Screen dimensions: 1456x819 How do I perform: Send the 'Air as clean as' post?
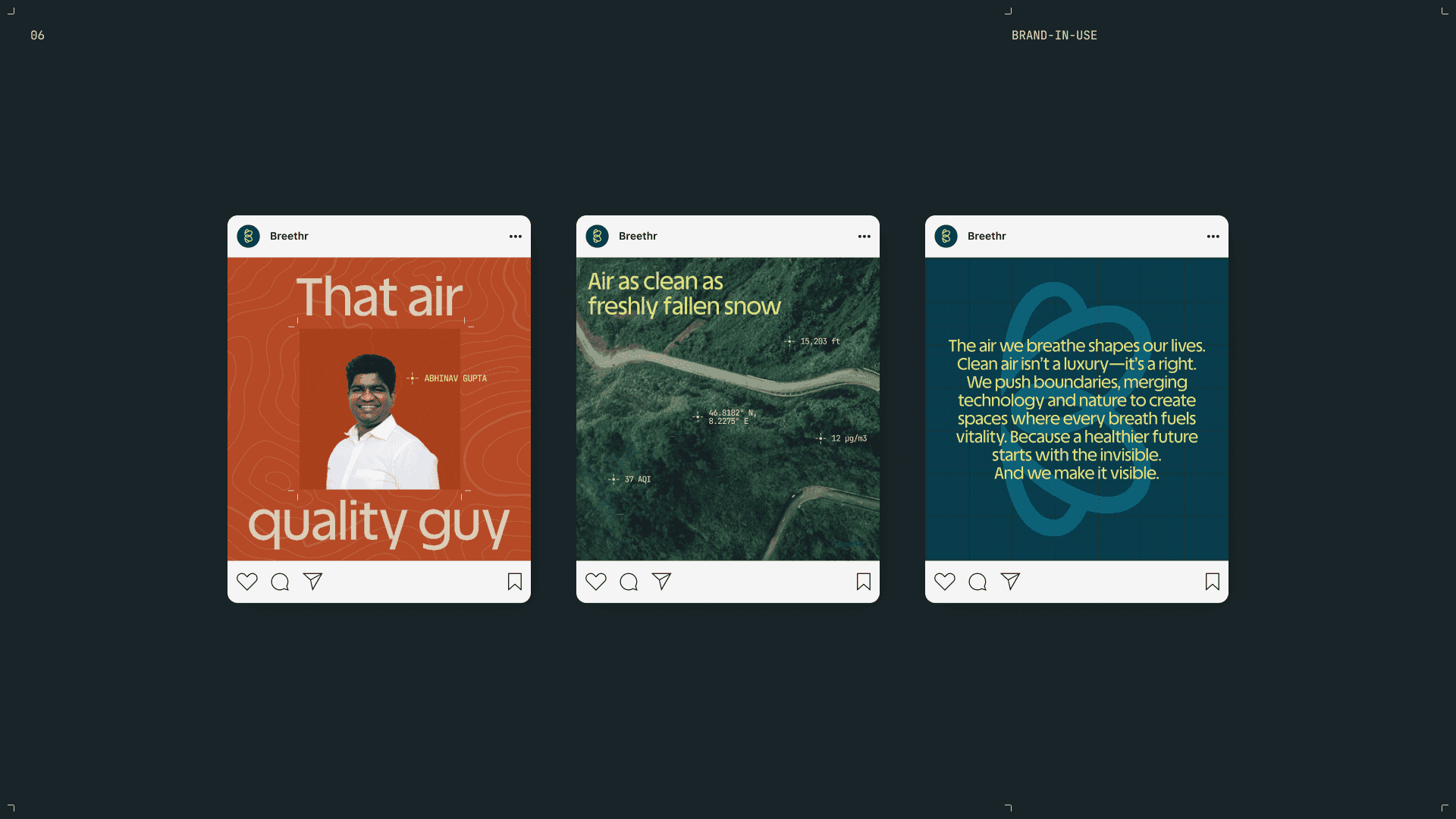(661, 582)
